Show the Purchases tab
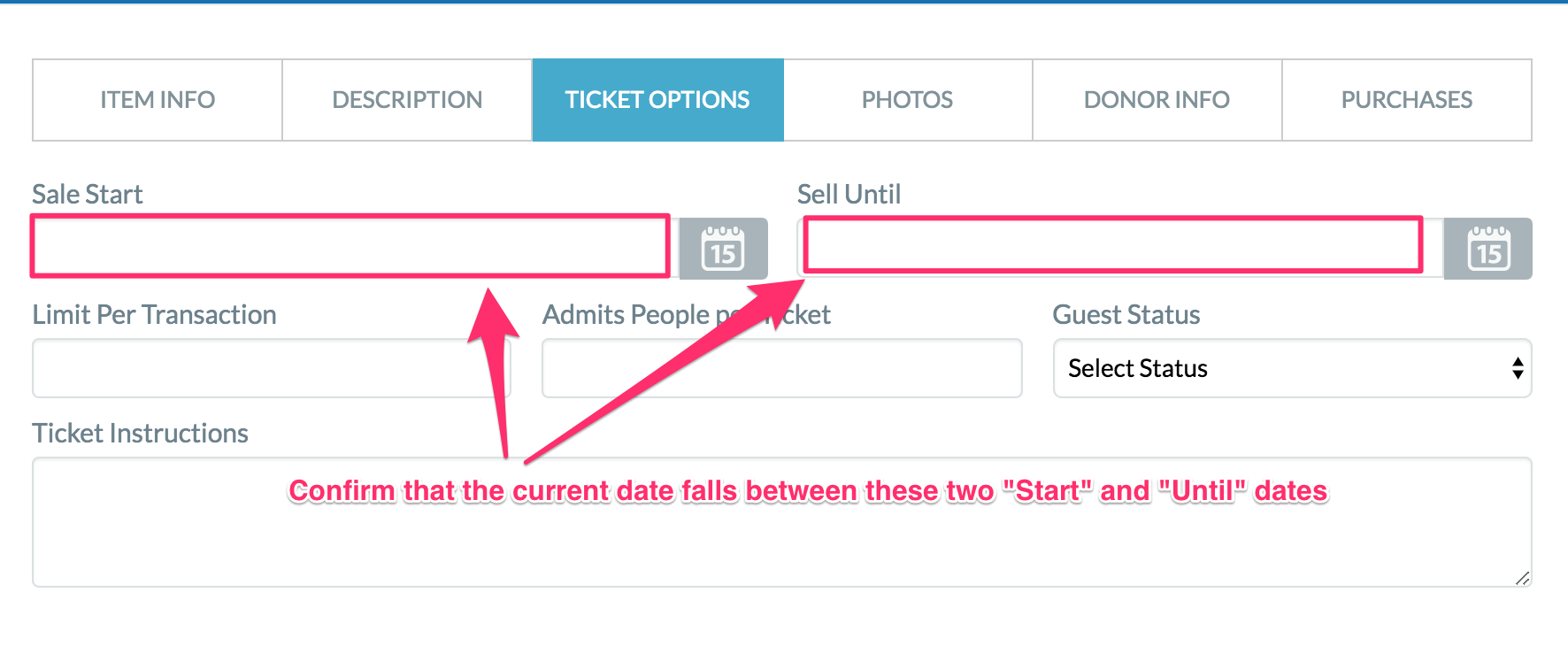This screenshot has height=646, width=1568. pyautogui.click(x=1407, y=100)
